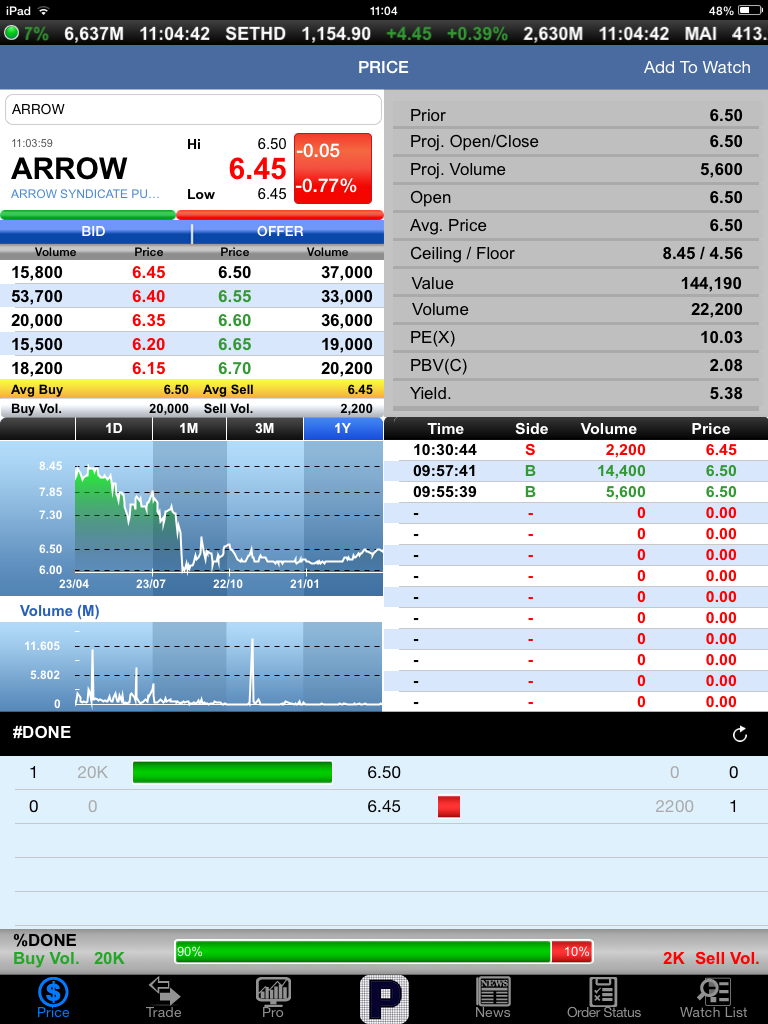This screenshot has height=1024, width=768.
Task: Tap the Proj. Volume row
Action: point(576,169)
